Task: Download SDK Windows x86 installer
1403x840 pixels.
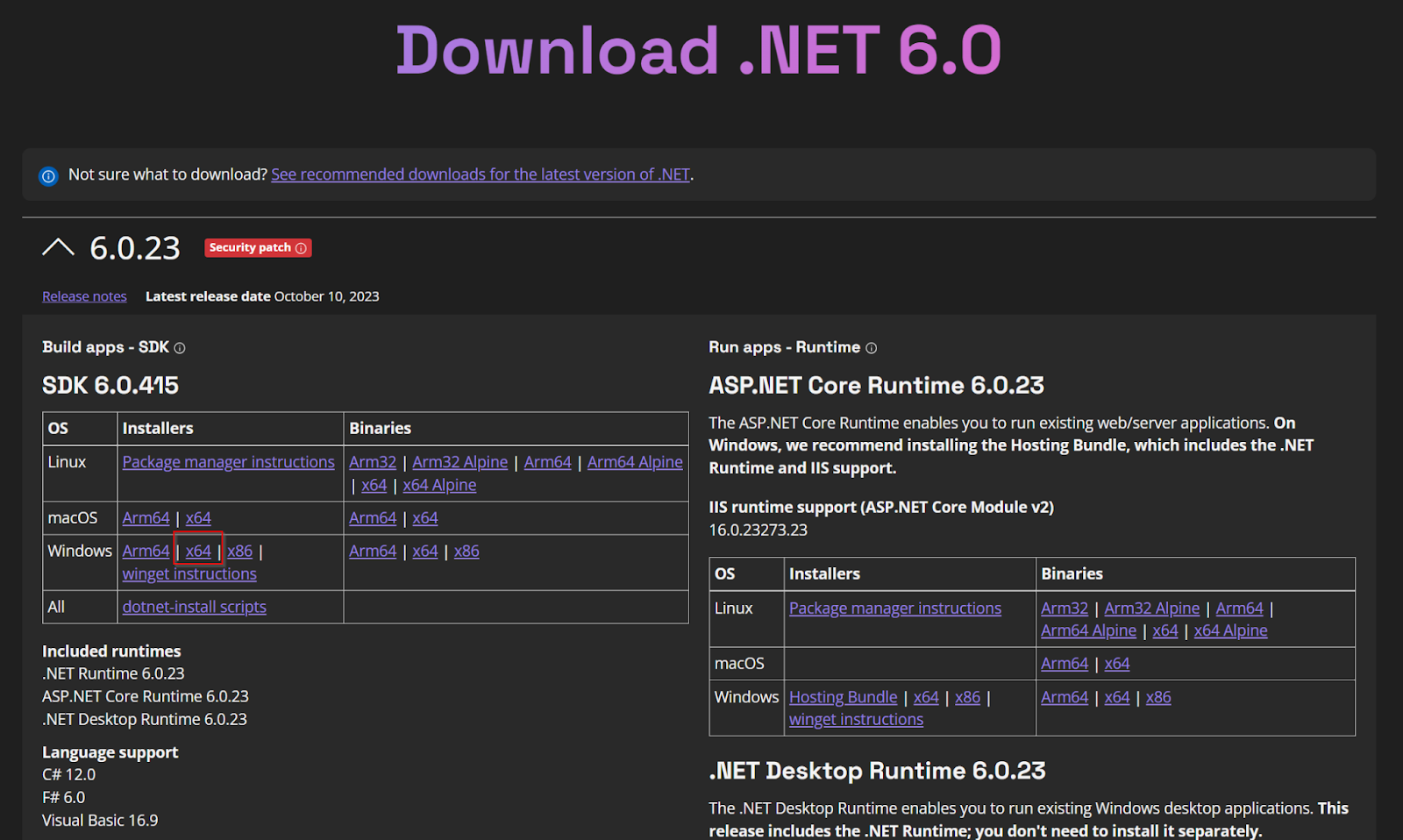Action: [239, 551]
